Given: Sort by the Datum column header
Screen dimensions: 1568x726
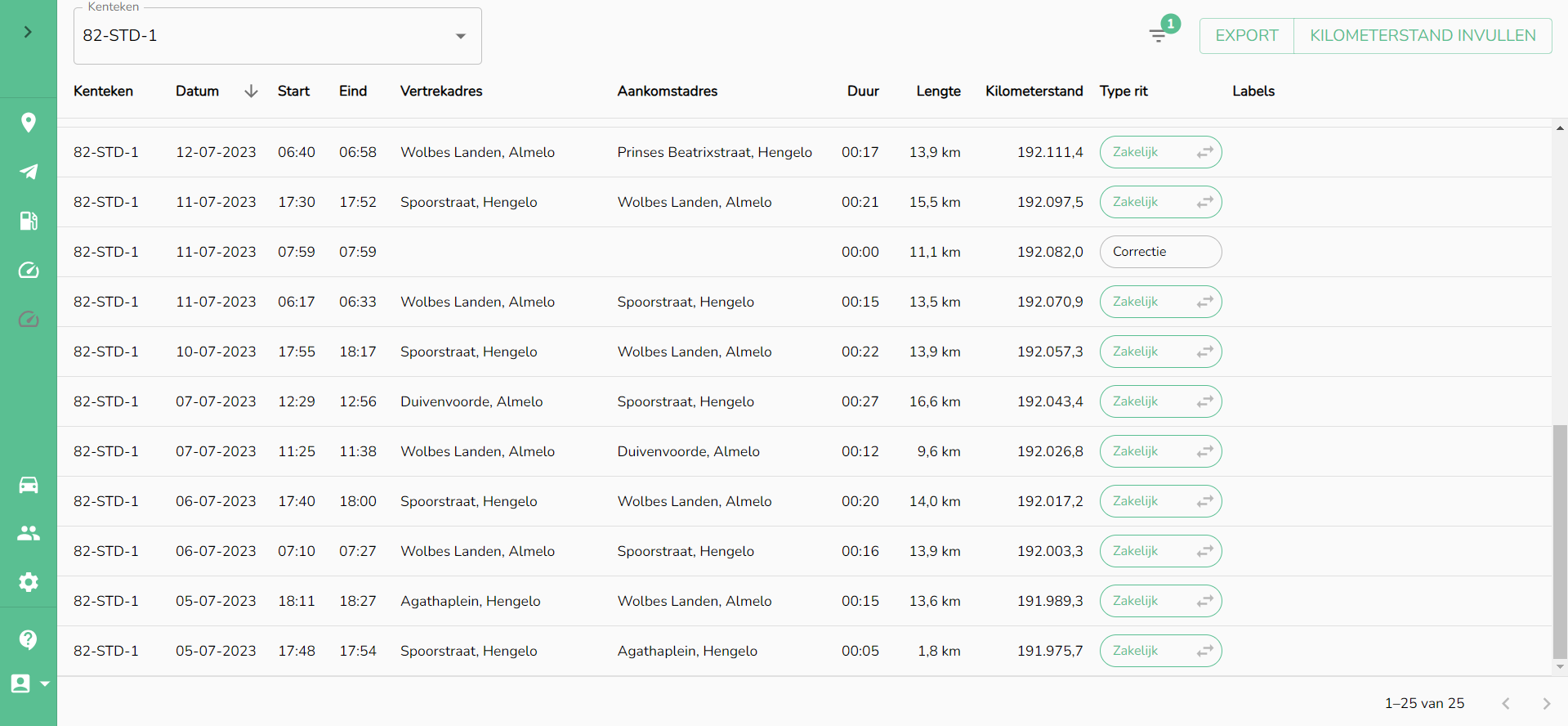Looking at the screenshot, I should click(197, 91).
